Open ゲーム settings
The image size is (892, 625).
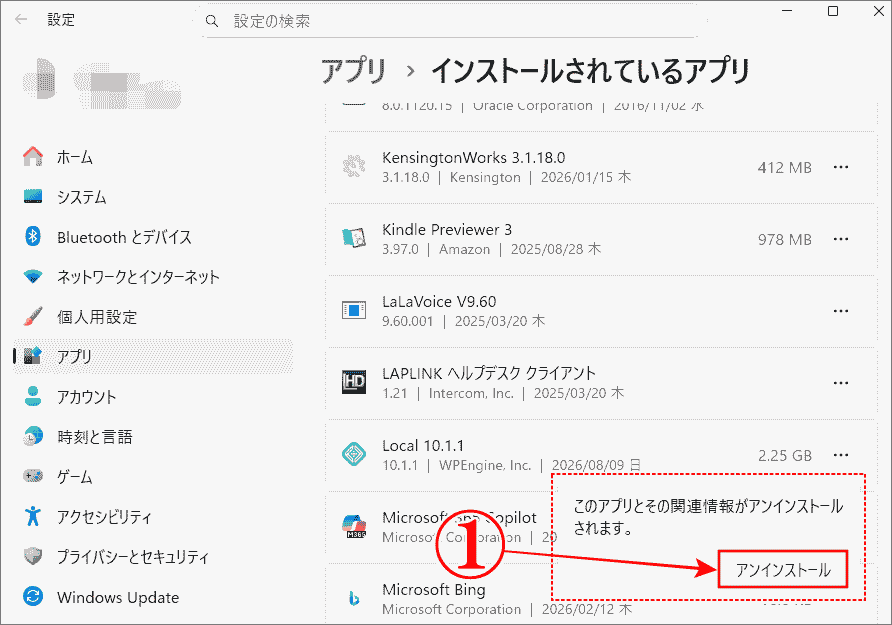tap(152, 477)
